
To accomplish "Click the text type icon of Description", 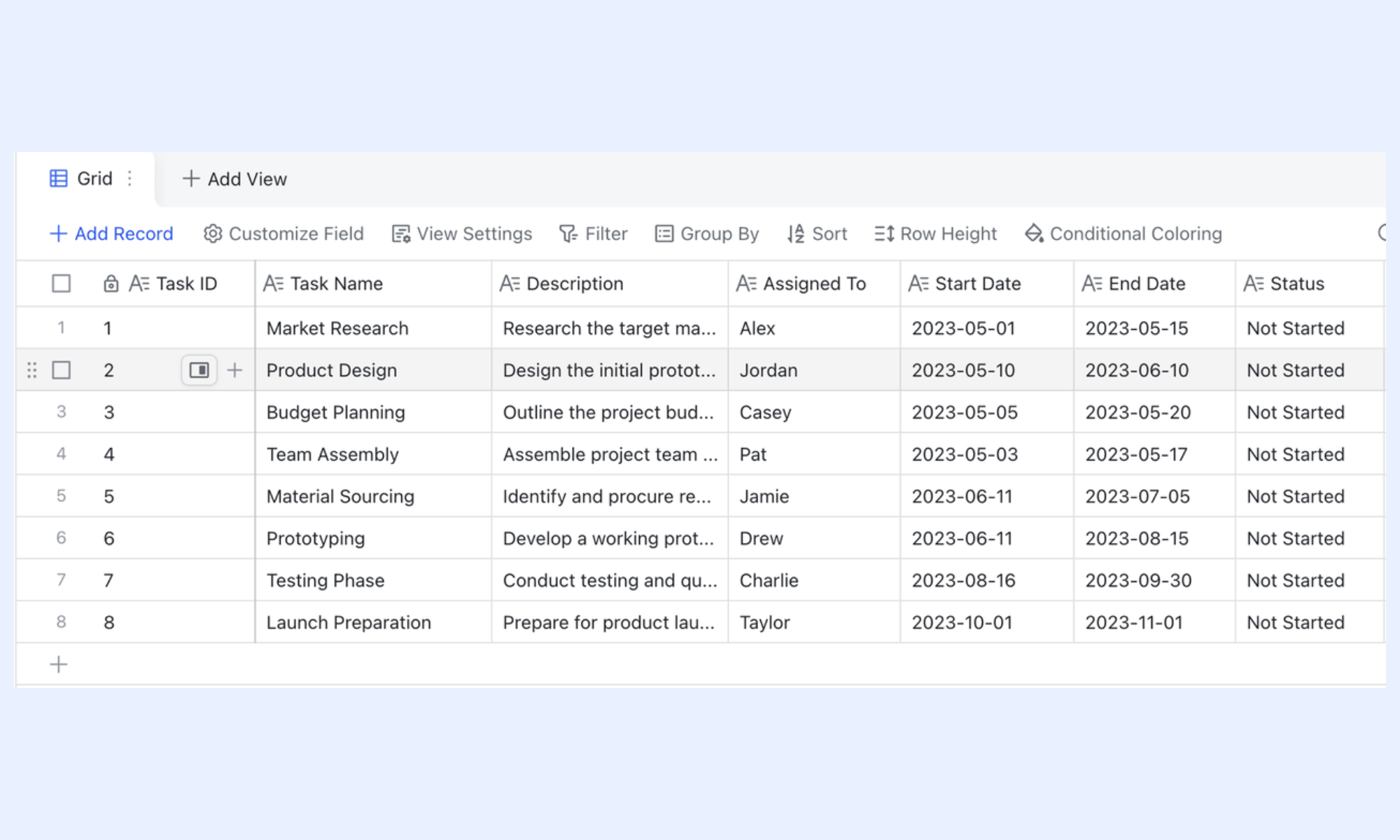I will click(x=510, y=283).
